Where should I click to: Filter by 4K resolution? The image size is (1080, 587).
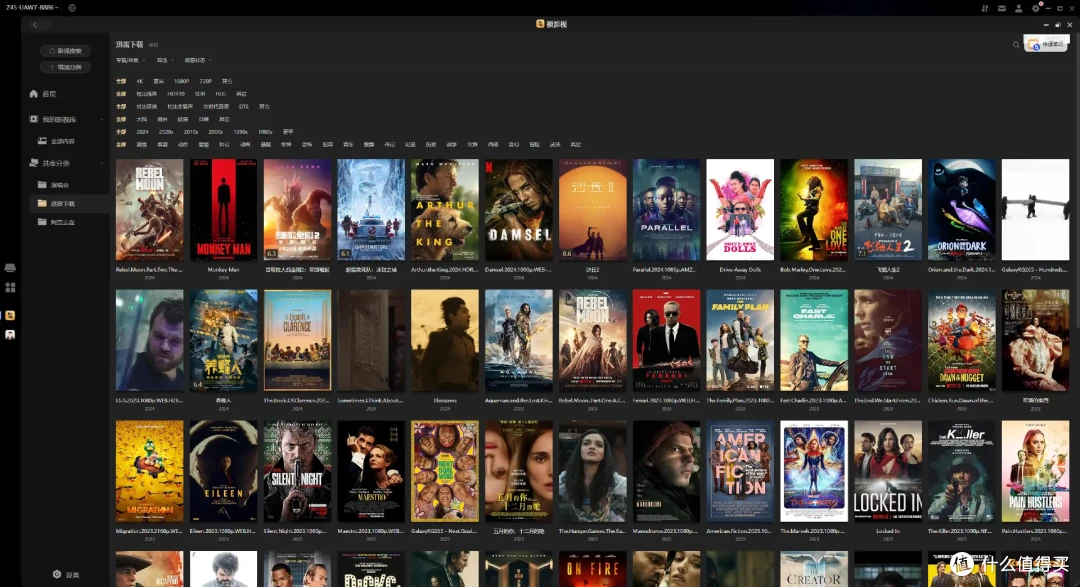pos(140,81)
